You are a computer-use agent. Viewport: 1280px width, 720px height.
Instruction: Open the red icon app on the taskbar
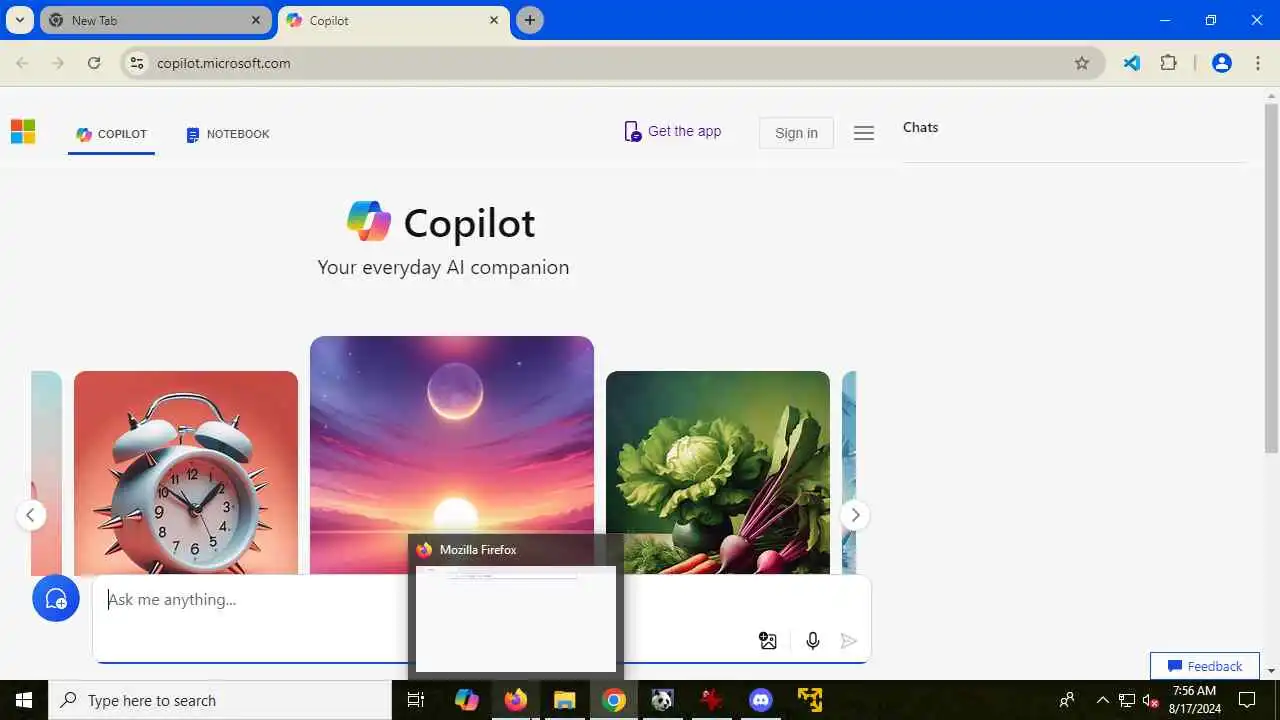coord(712,700)
